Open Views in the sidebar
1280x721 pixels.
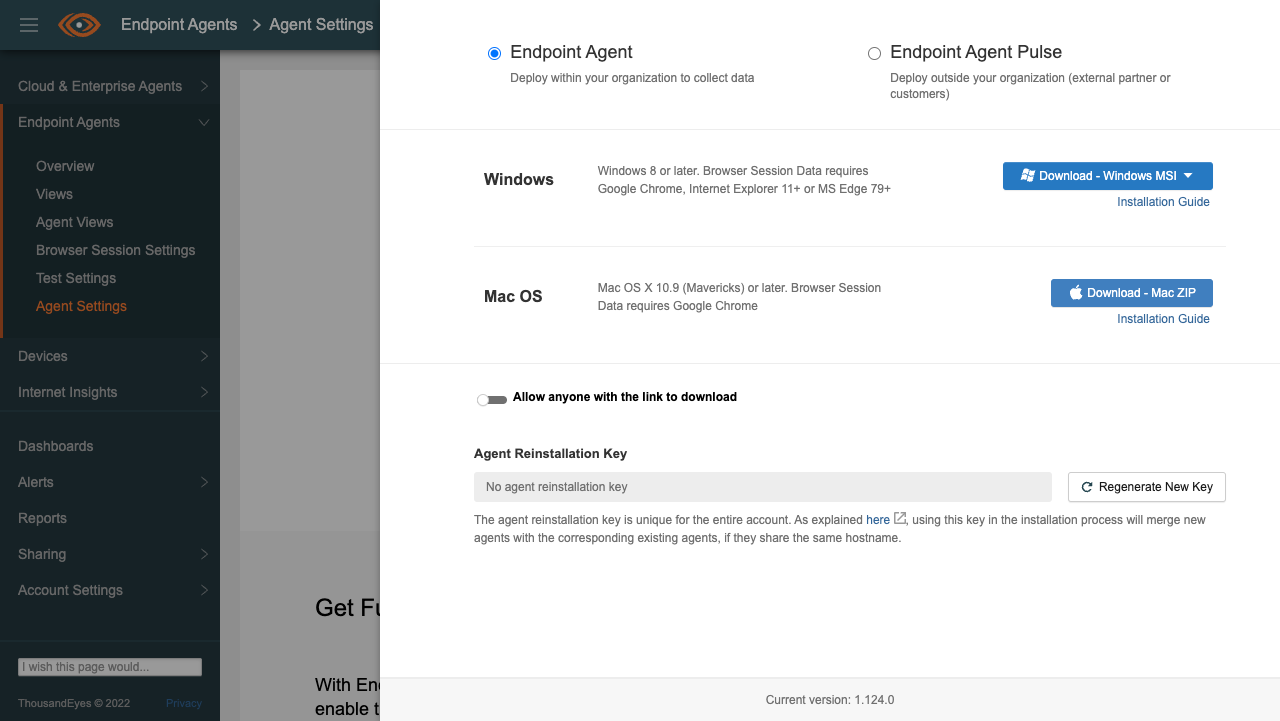tap(54, 194)
